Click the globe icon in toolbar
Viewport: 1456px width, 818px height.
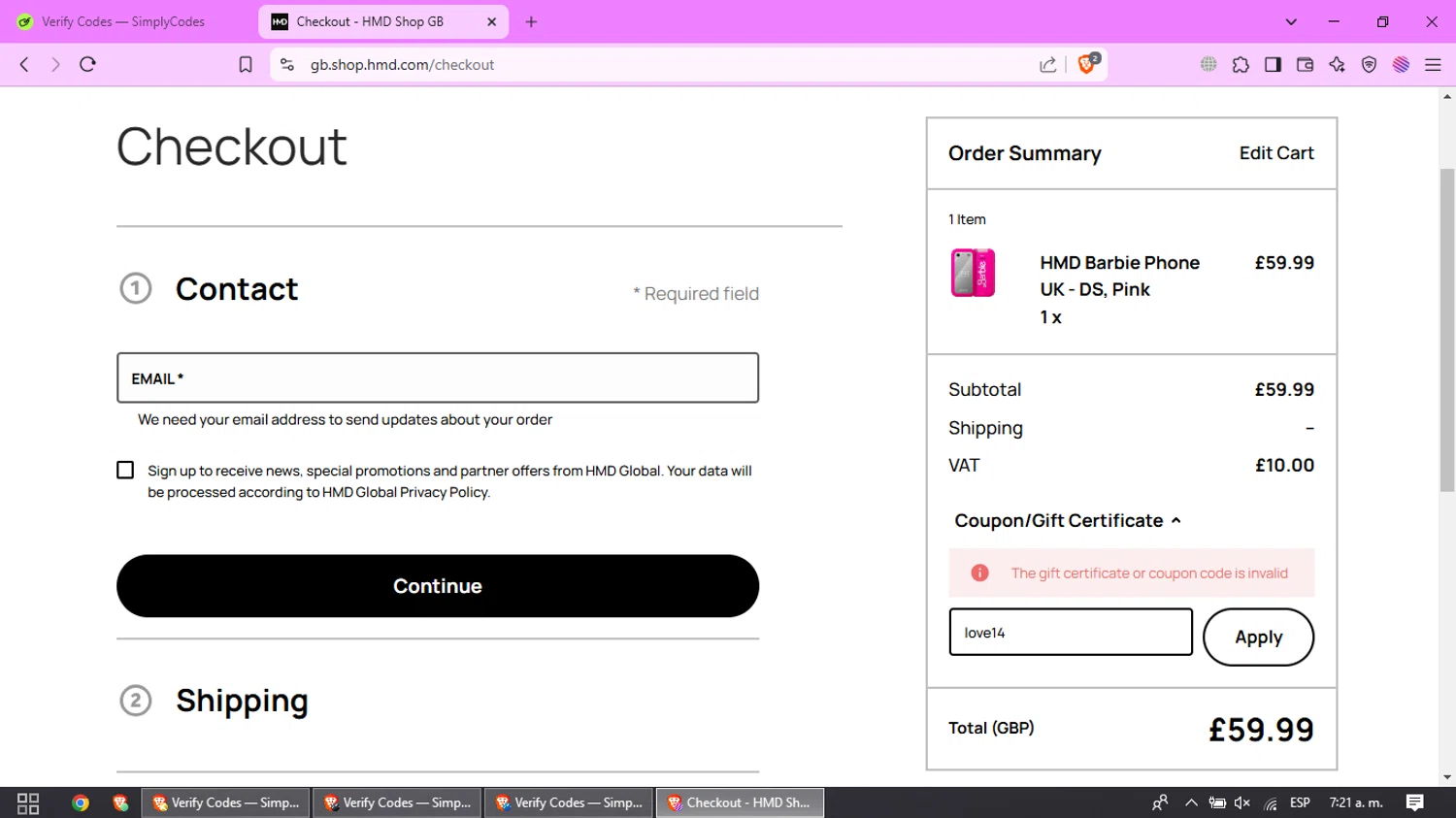[x=1208, y=64]
